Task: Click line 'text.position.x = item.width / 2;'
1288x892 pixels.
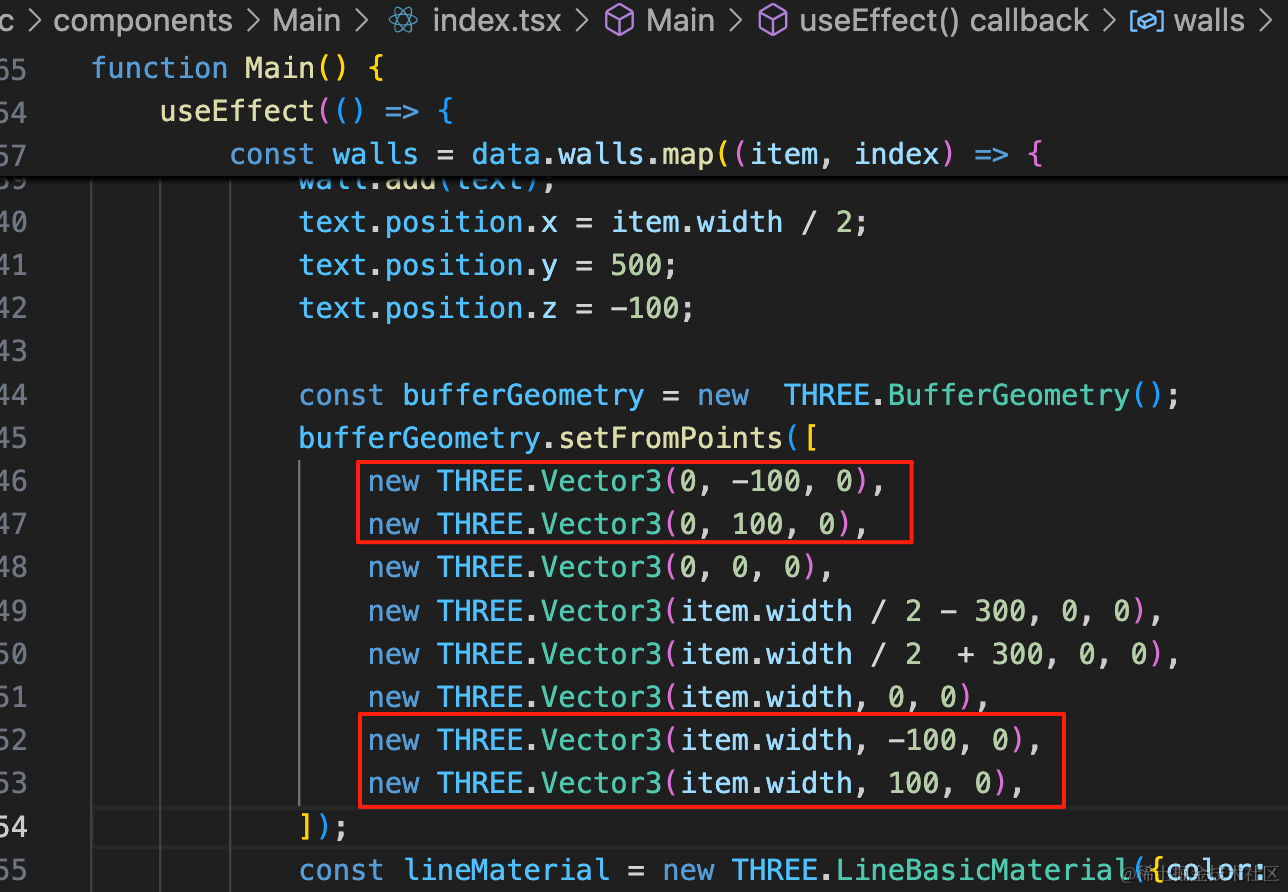Action: (583, 221)
